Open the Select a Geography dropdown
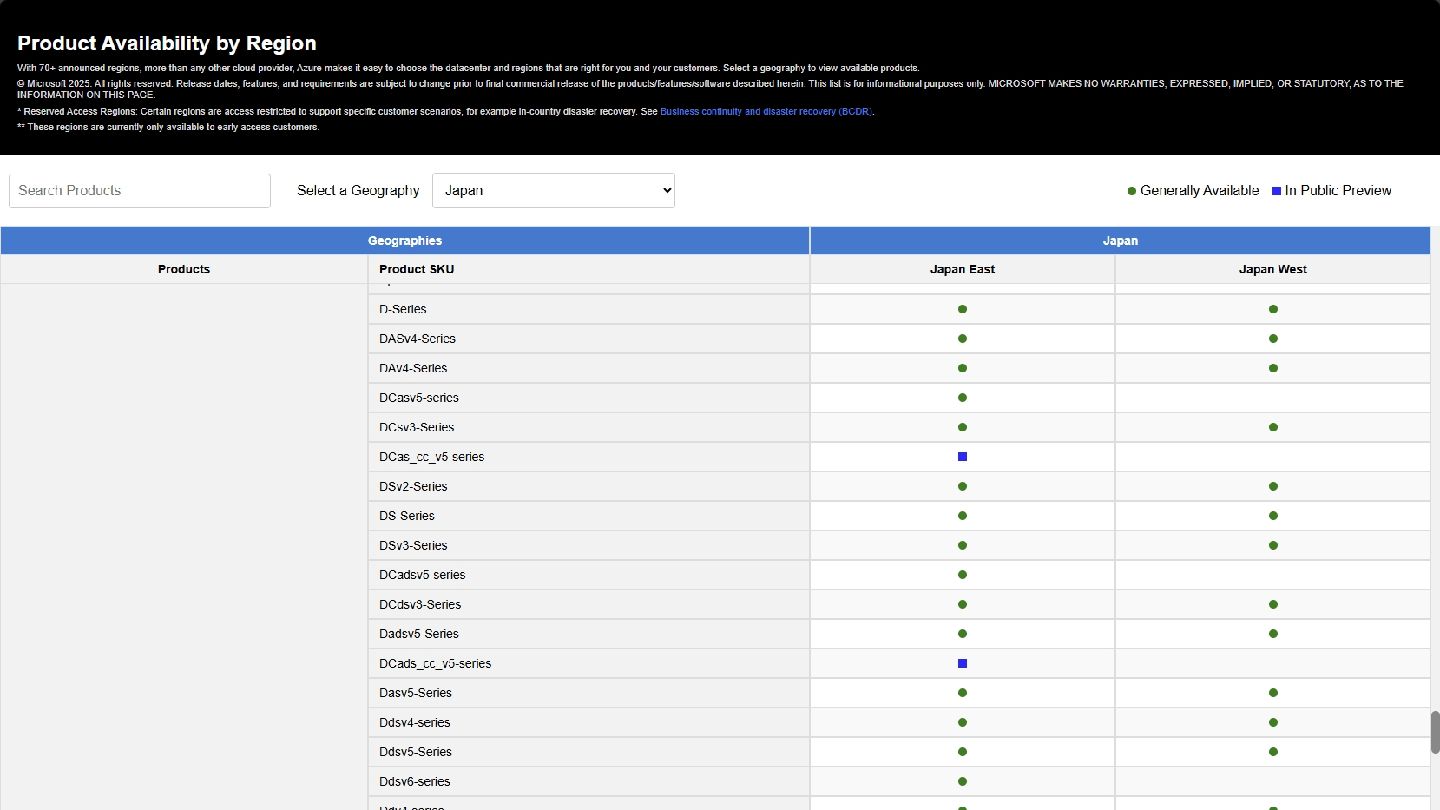Screen dimensions: 1440x810 tap(553, 191)
